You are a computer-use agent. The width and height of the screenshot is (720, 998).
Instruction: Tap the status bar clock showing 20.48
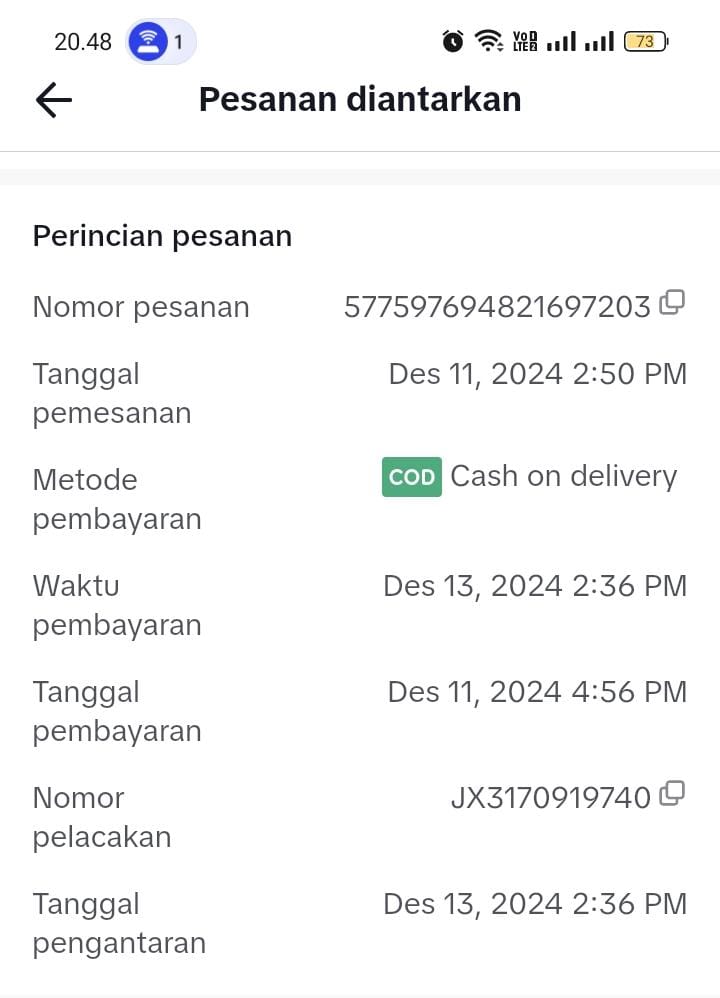tap(83, 42)
